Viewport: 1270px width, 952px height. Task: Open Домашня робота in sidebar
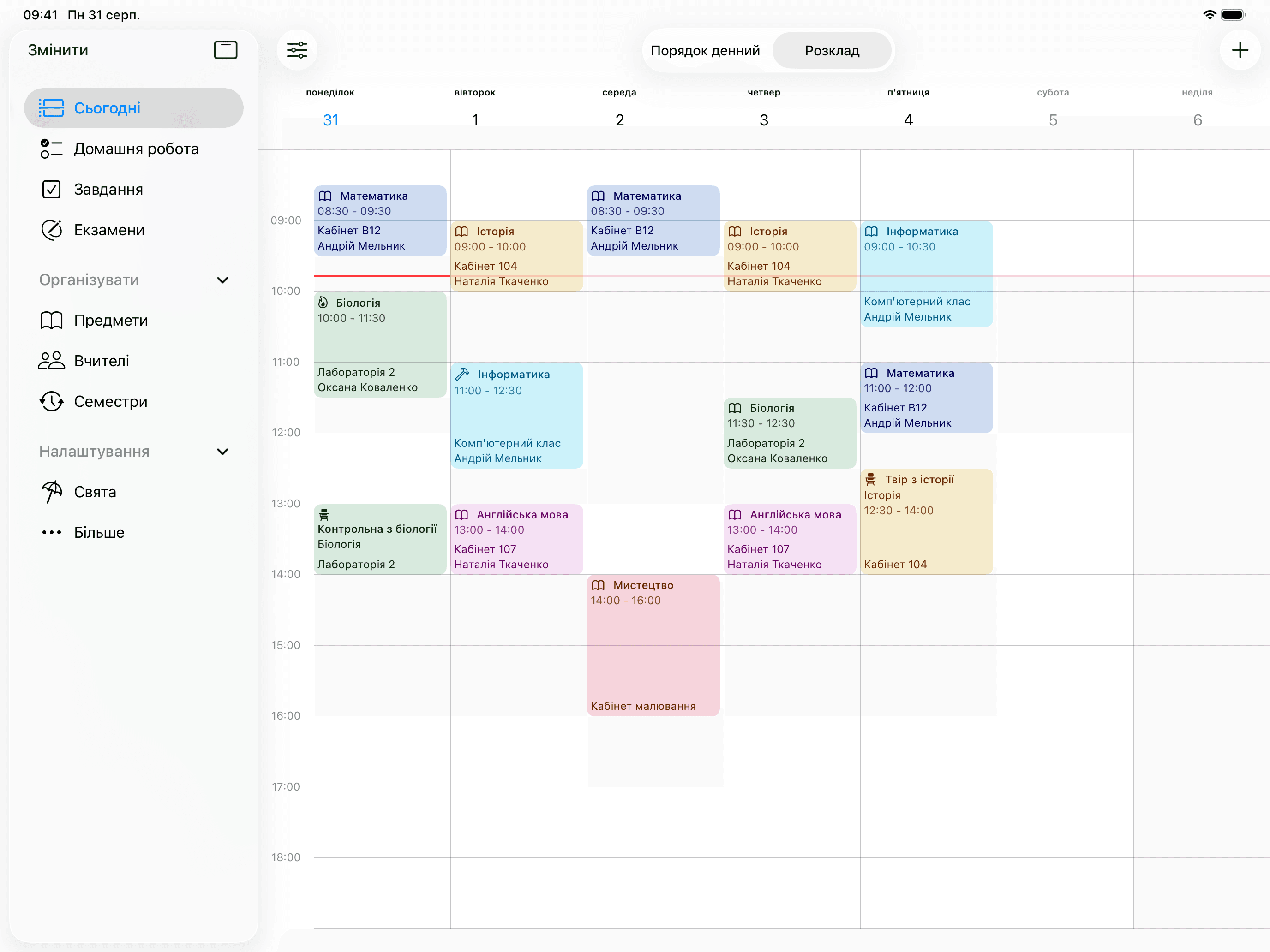(x=134, y=149)
